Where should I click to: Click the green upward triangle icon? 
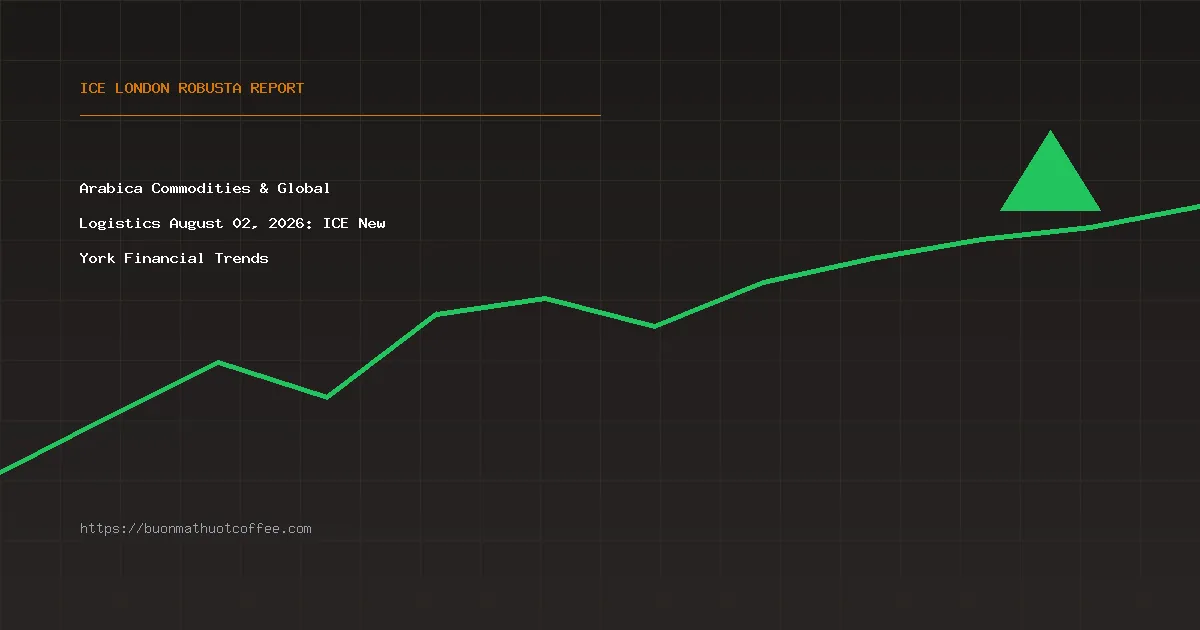(x=1050, y=171)
